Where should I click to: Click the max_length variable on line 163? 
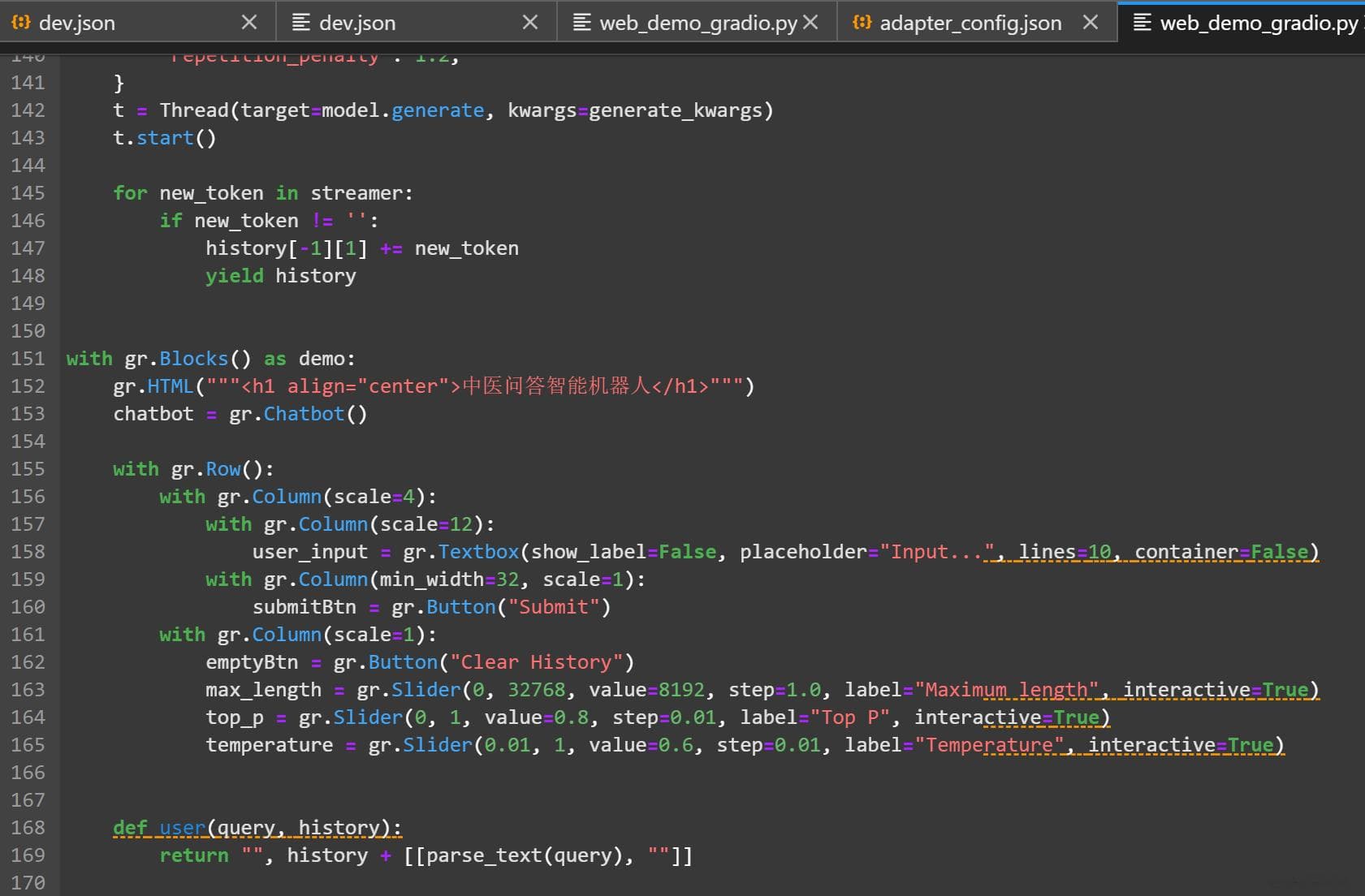[264, 690]
